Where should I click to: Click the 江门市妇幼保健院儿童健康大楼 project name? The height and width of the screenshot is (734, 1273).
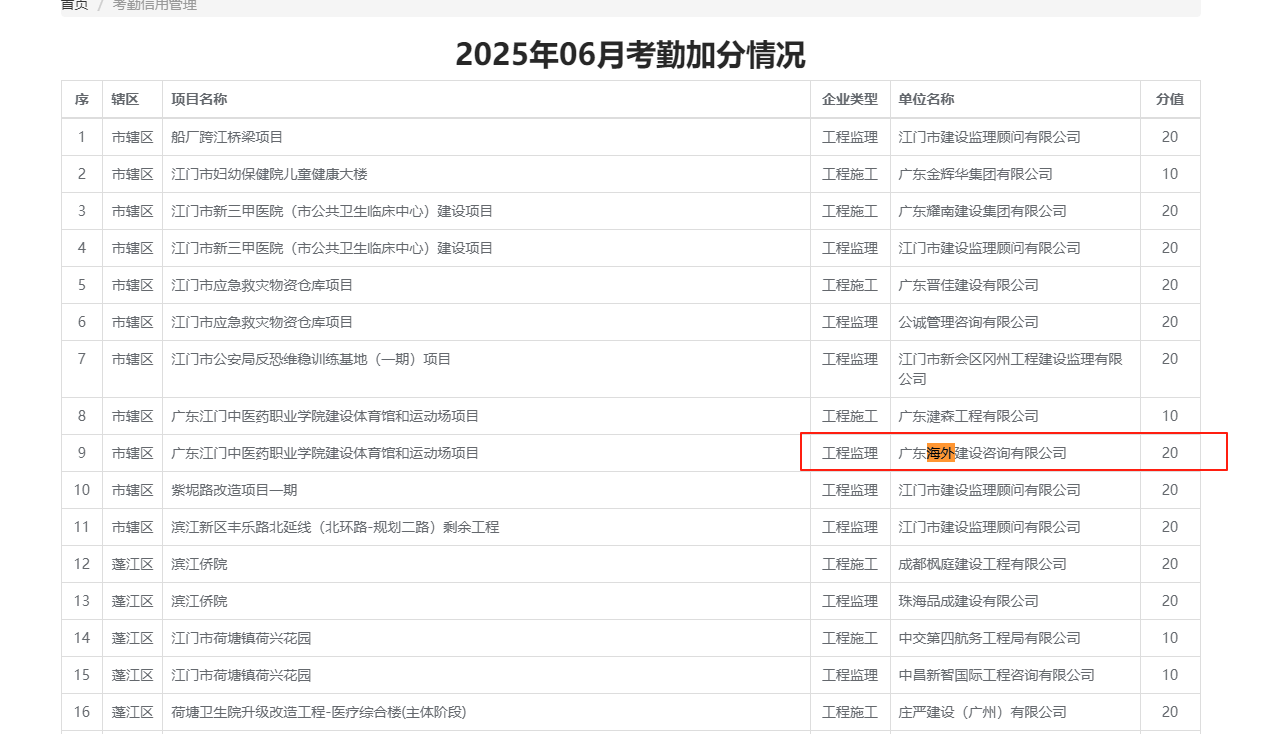[270, 174]
